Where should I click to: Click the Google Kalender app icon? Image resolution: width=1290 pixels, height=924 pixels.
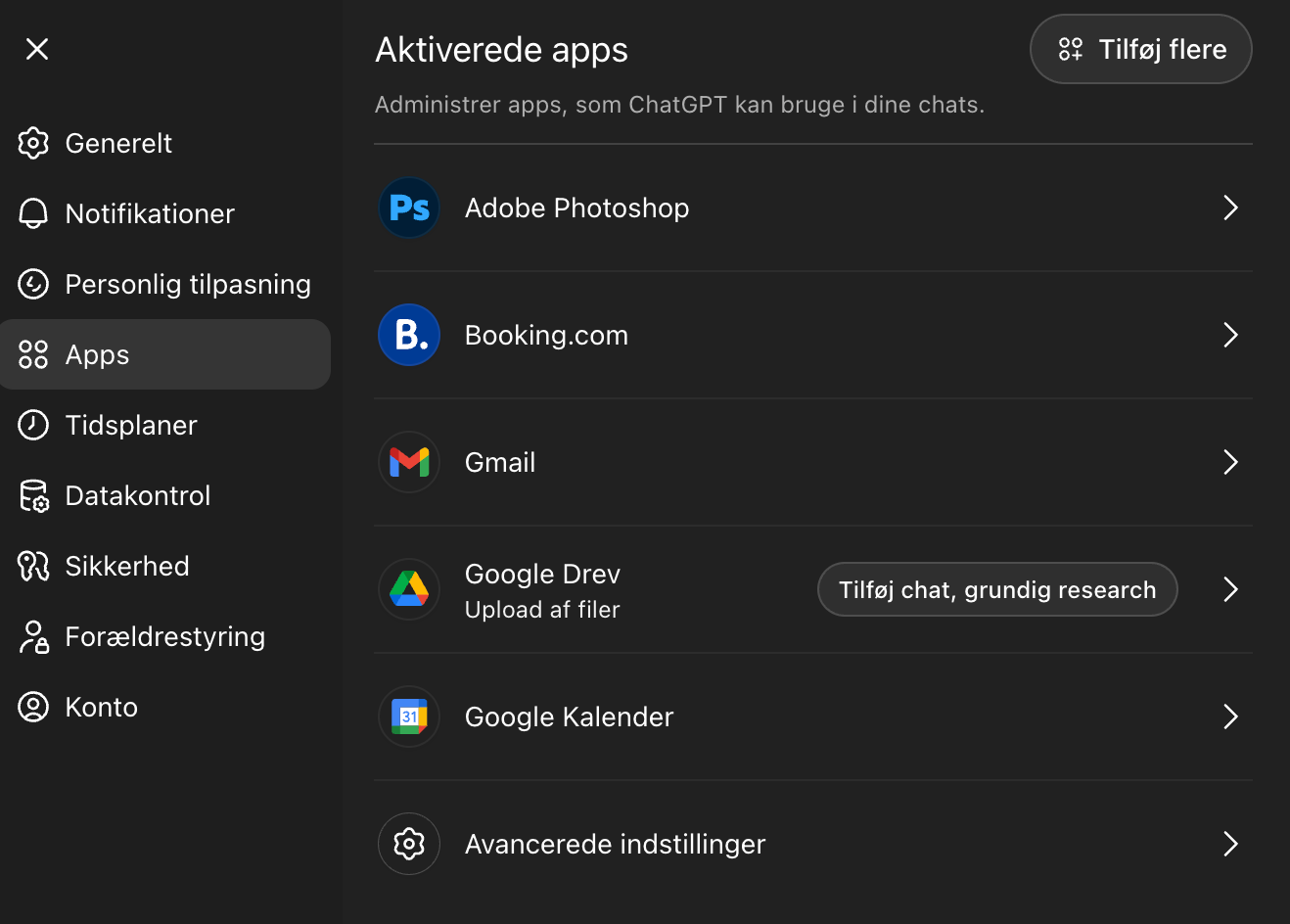pos(408,716)
